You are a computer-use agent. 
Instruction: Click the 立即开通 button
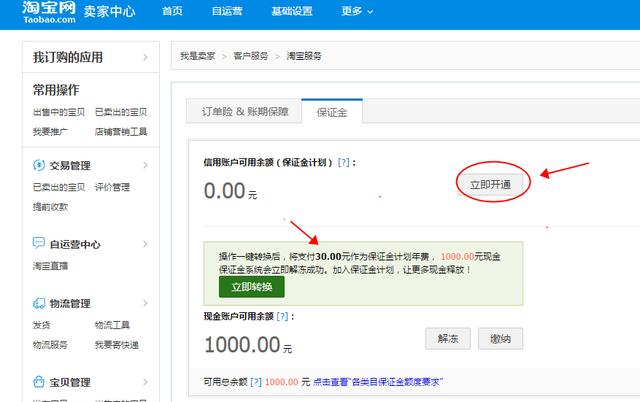point(490,185)
